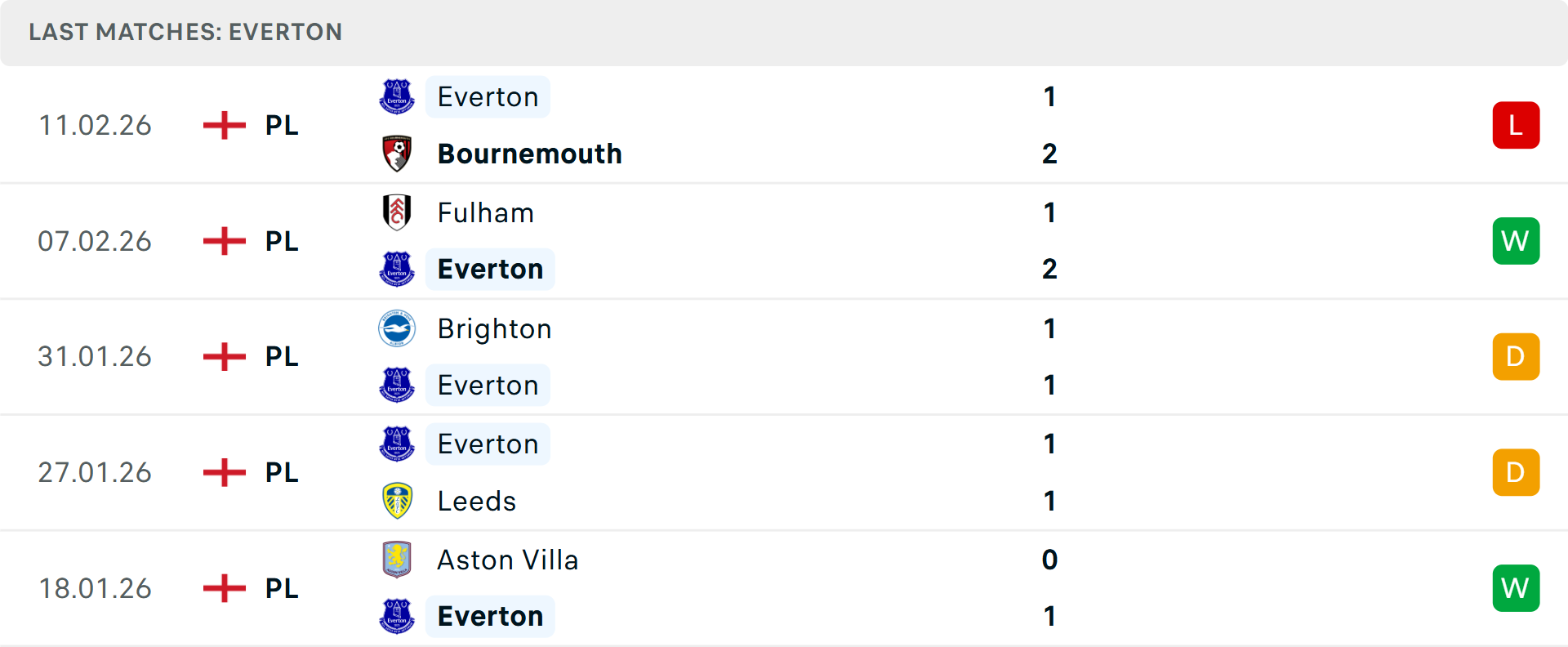Screen dimensions: 1568x647
Task: Click the Everton club crest beside Bournemouth match
Action: 398,96
